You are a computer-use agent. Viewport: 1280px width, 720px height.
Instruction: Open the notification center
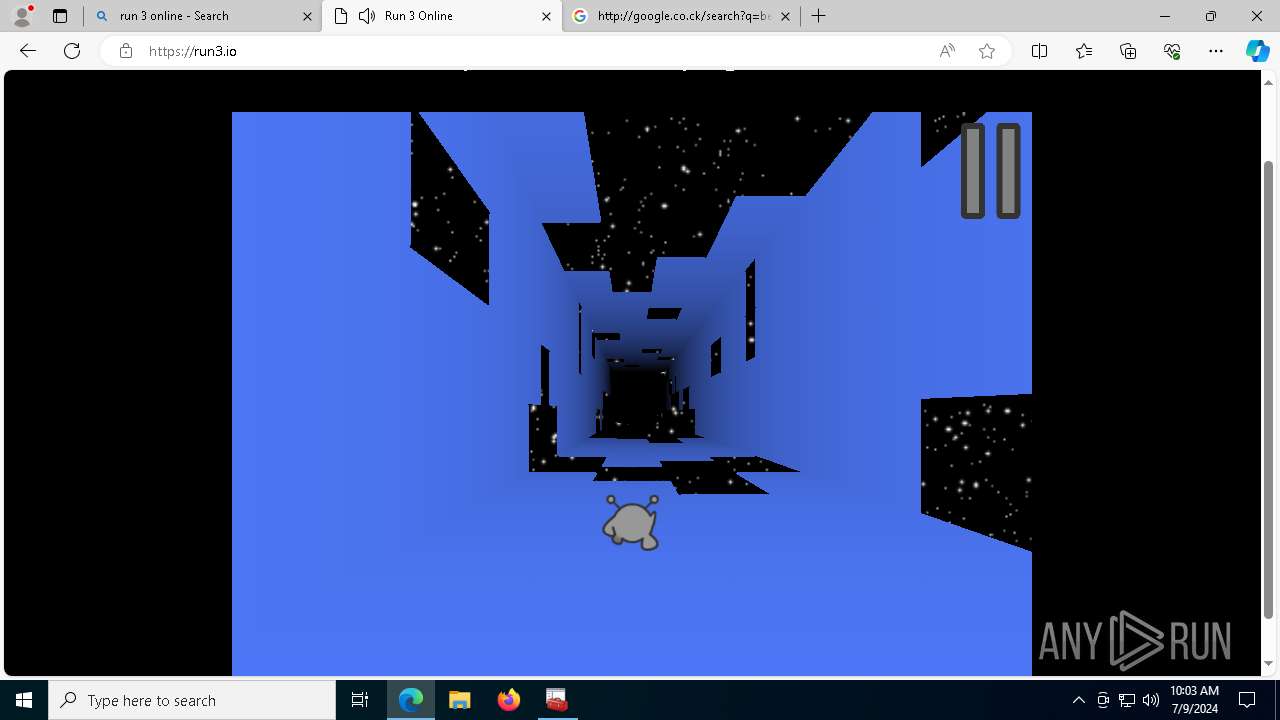(x=1247, y=700)
